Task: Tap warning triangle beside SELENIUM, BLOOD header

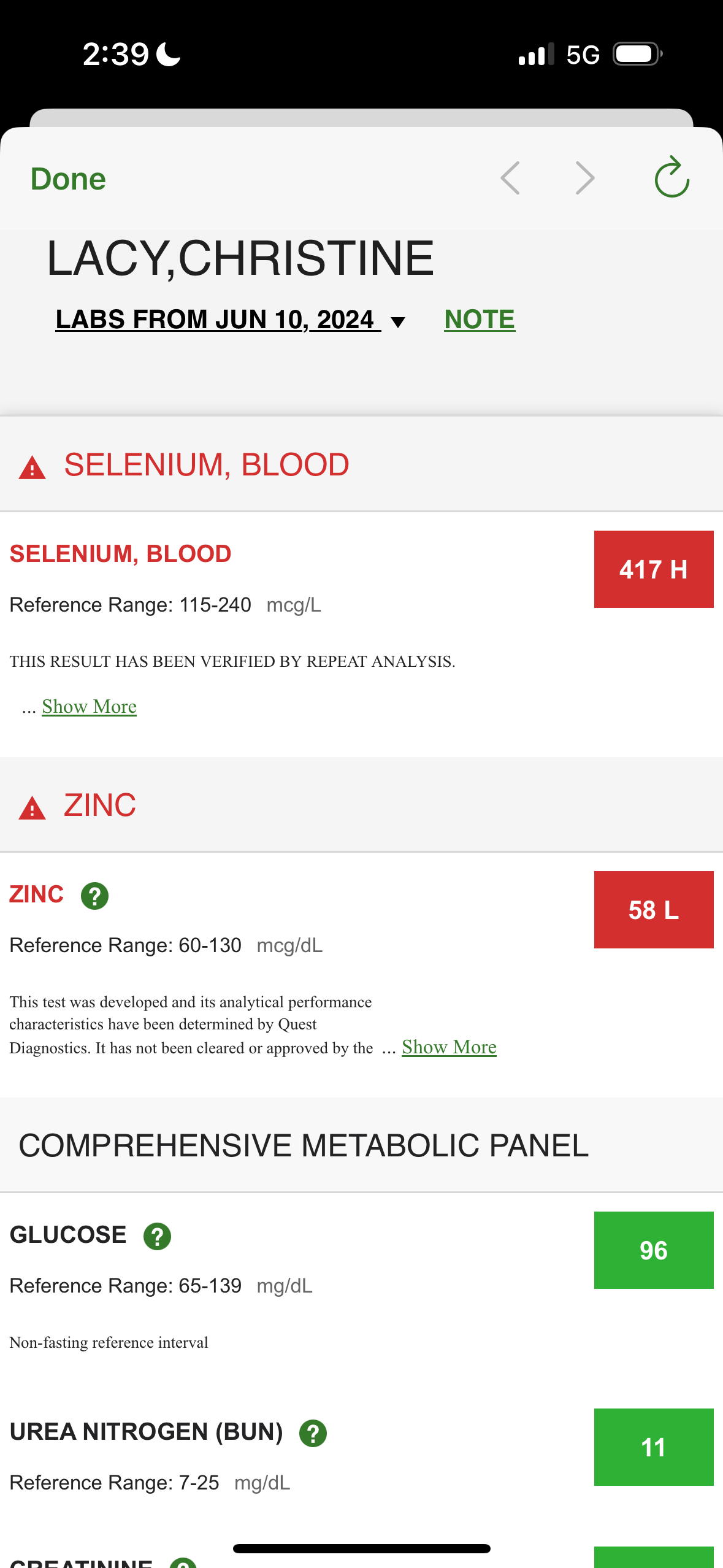Action: 32,467
